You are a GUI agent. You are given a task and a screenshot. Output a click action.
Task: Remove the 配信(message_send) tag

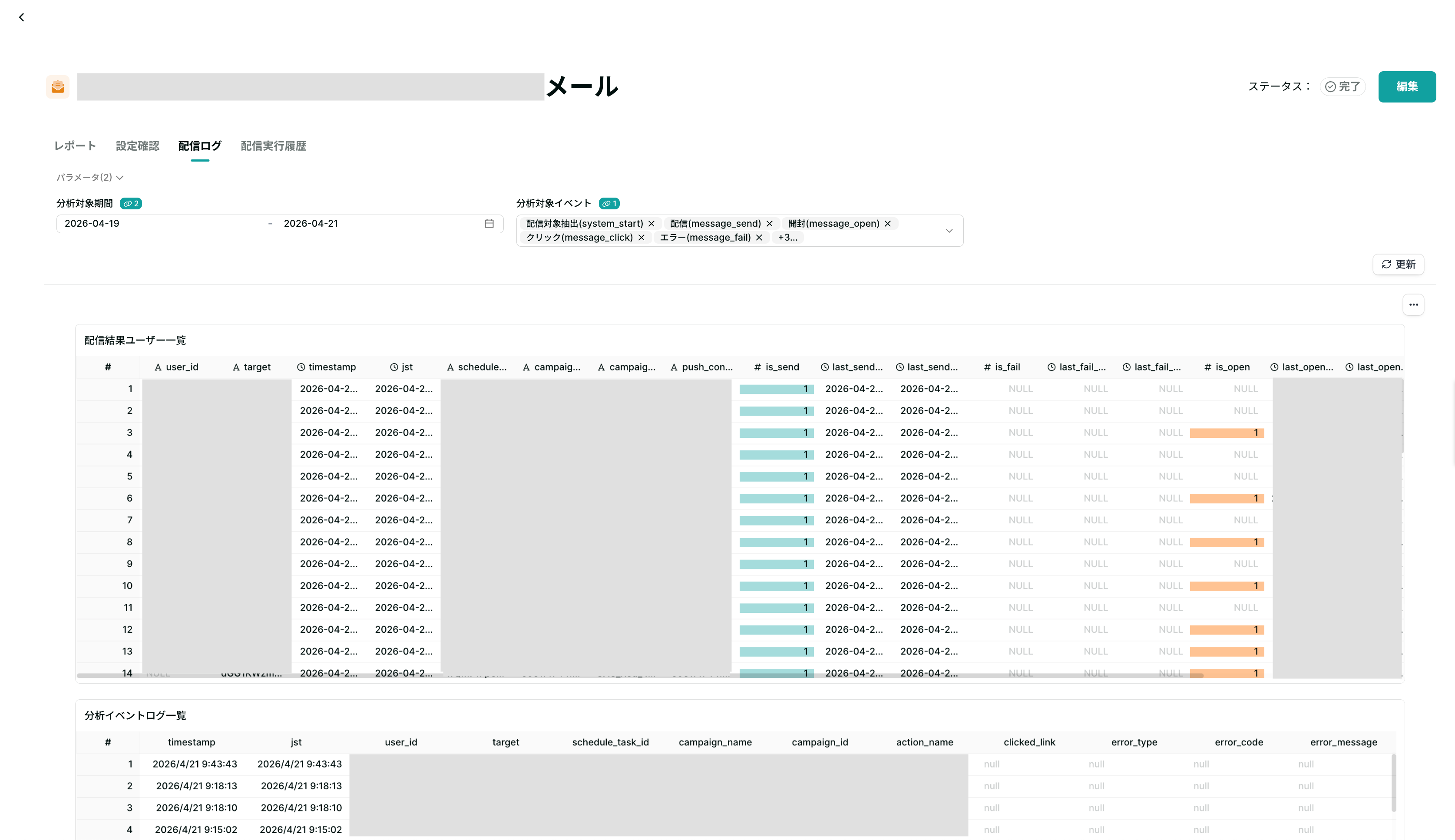[769, 223]
